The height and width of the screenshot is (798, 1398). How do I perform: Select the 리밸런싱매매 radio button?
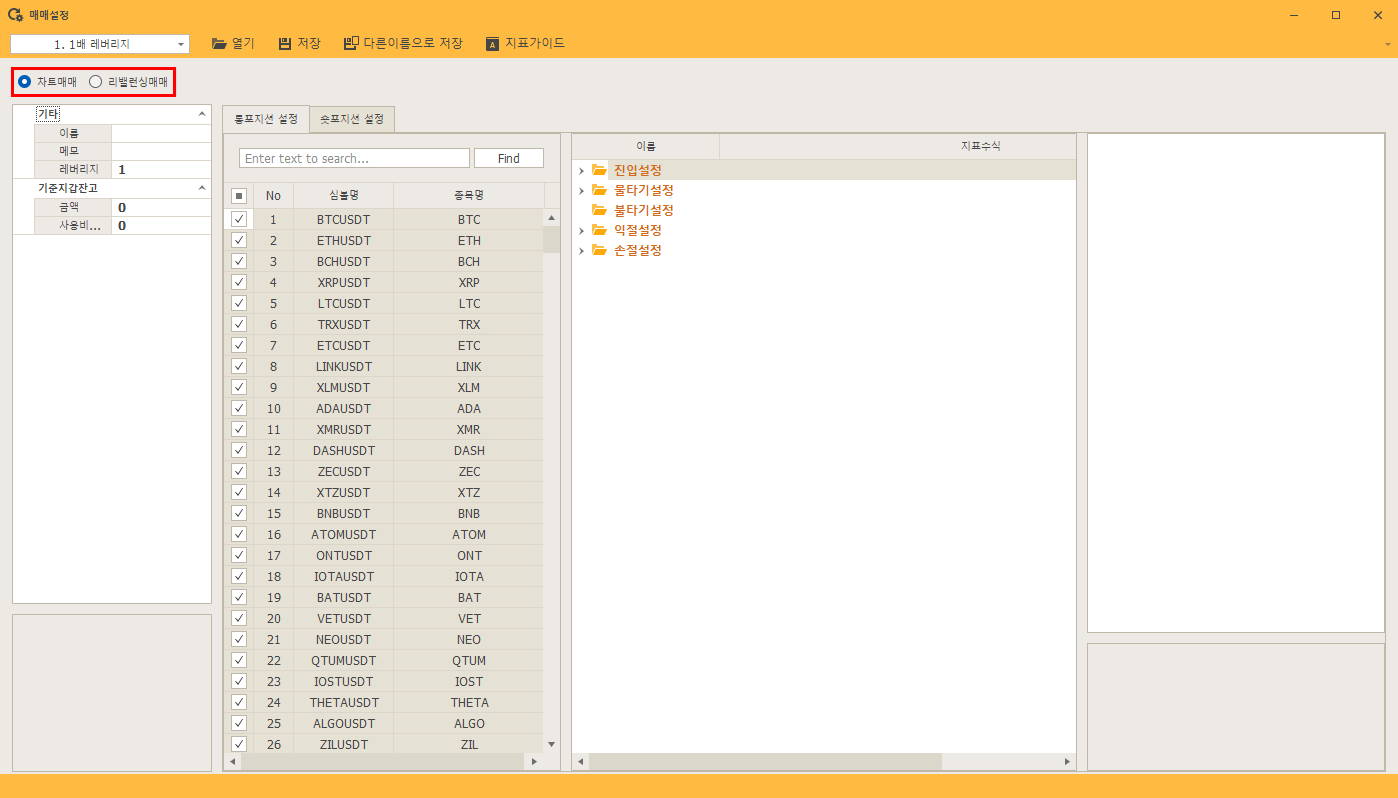[96, 82]
